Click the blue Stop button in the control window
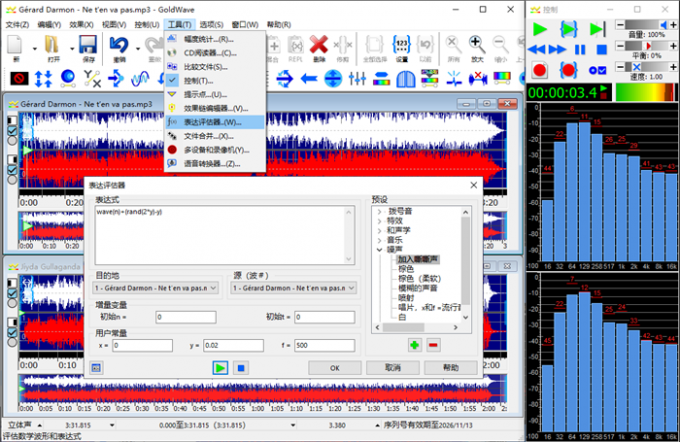 (602, 49)
